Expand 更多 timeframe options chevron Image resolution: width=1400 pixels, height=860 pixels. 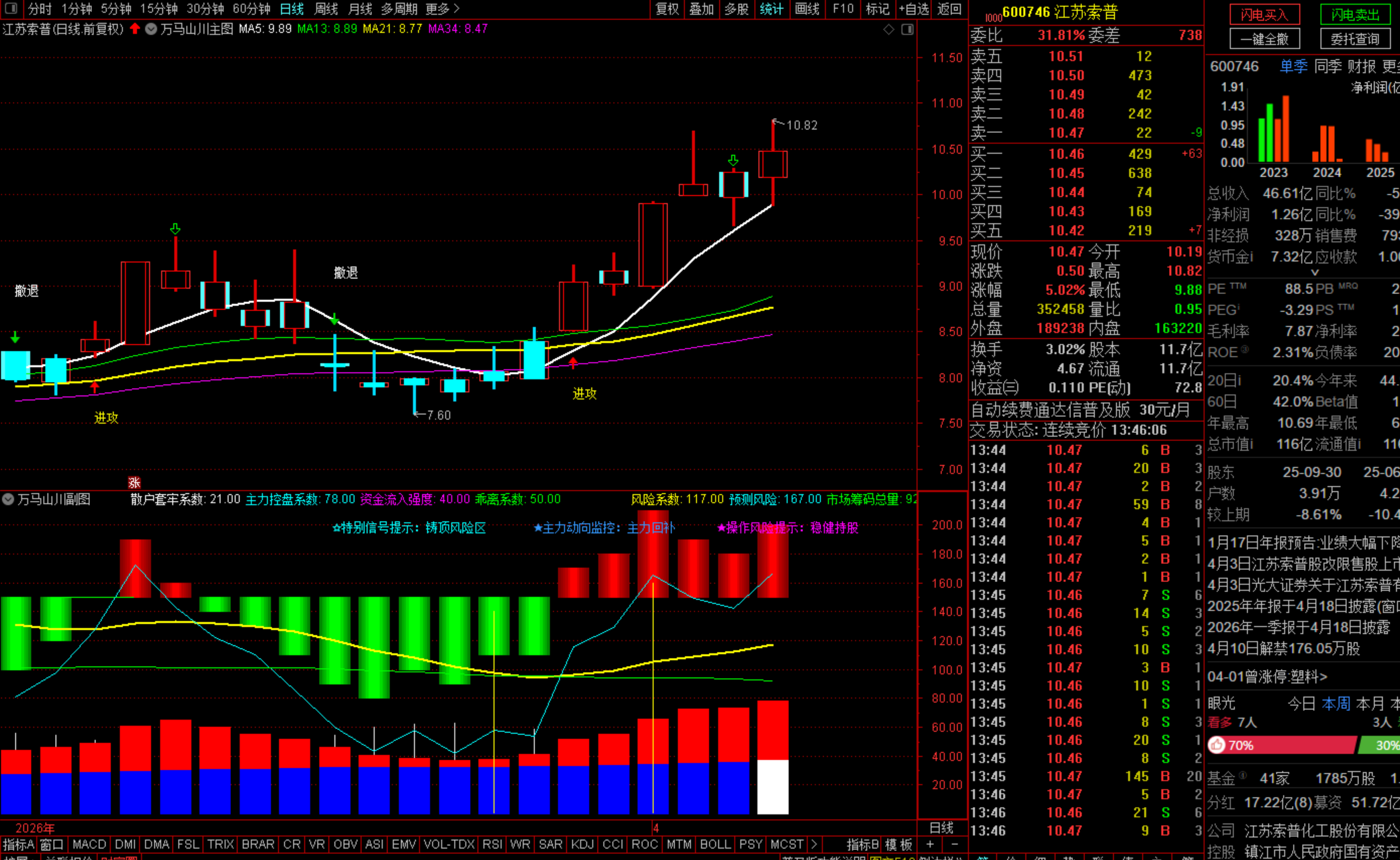coord(457,9)
